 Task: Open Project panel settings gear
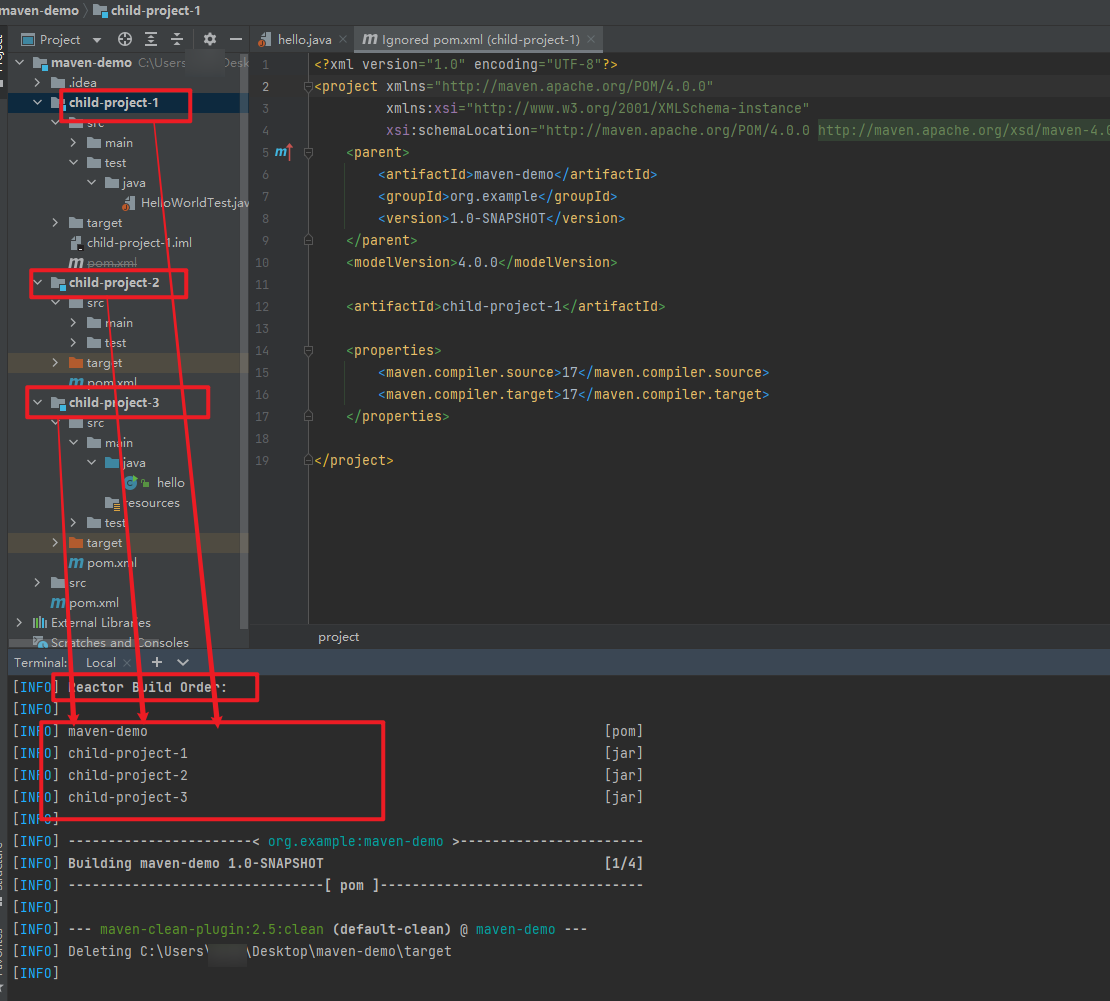[210, 40]
